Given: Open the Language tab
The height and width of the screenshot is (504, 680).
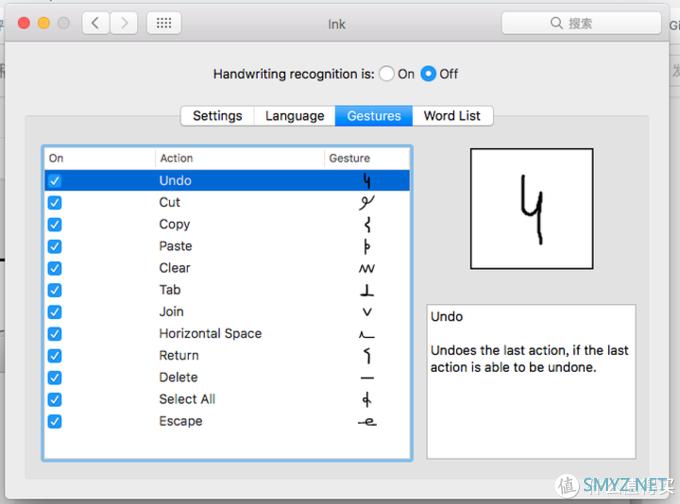Looking at the screenshot, I should [x=294, y=116].
